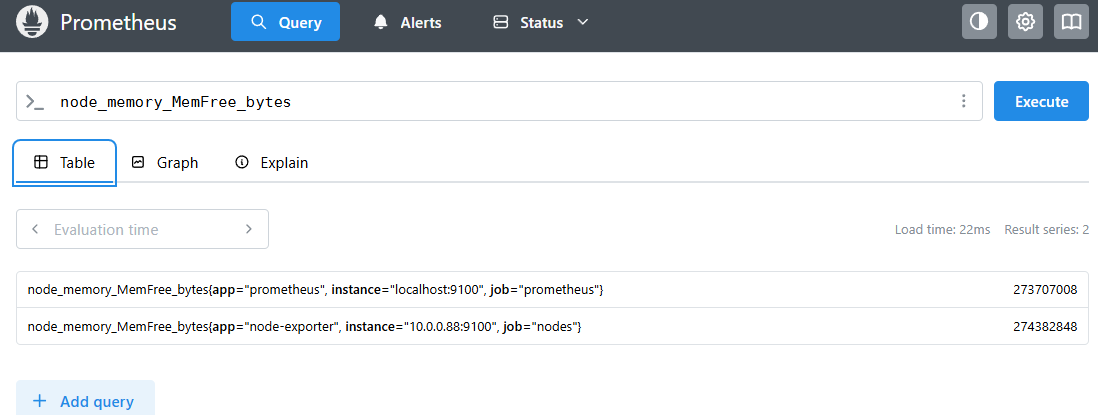Viewport: 1098px width, 415px height.
Task: Open documentation via the book icon
Action: pyautogui.click(x=1071, y=22)
